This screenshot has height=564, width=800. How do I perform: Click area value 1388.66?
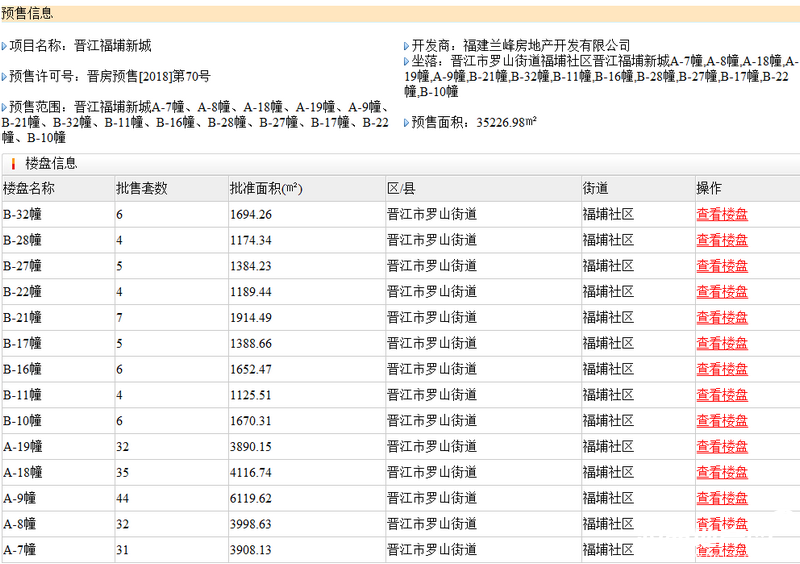(251, 344)
